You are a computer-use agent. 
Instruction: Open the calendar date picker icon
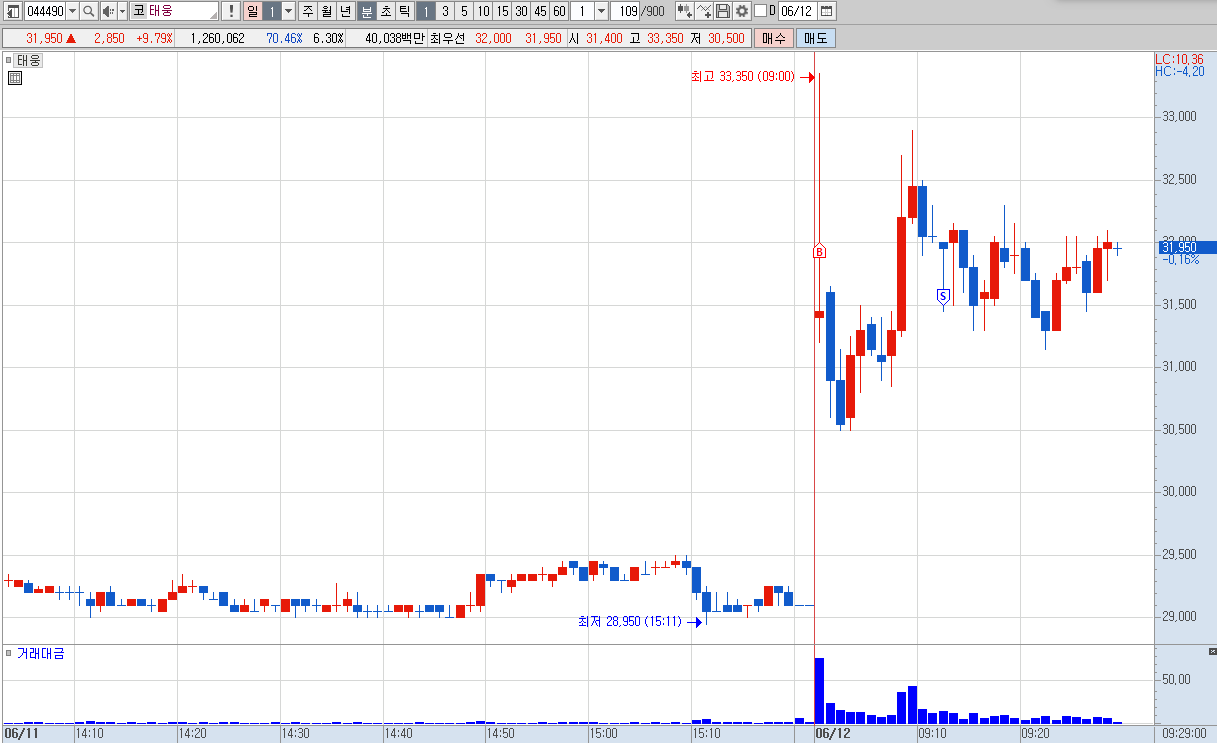coord(826,11)
